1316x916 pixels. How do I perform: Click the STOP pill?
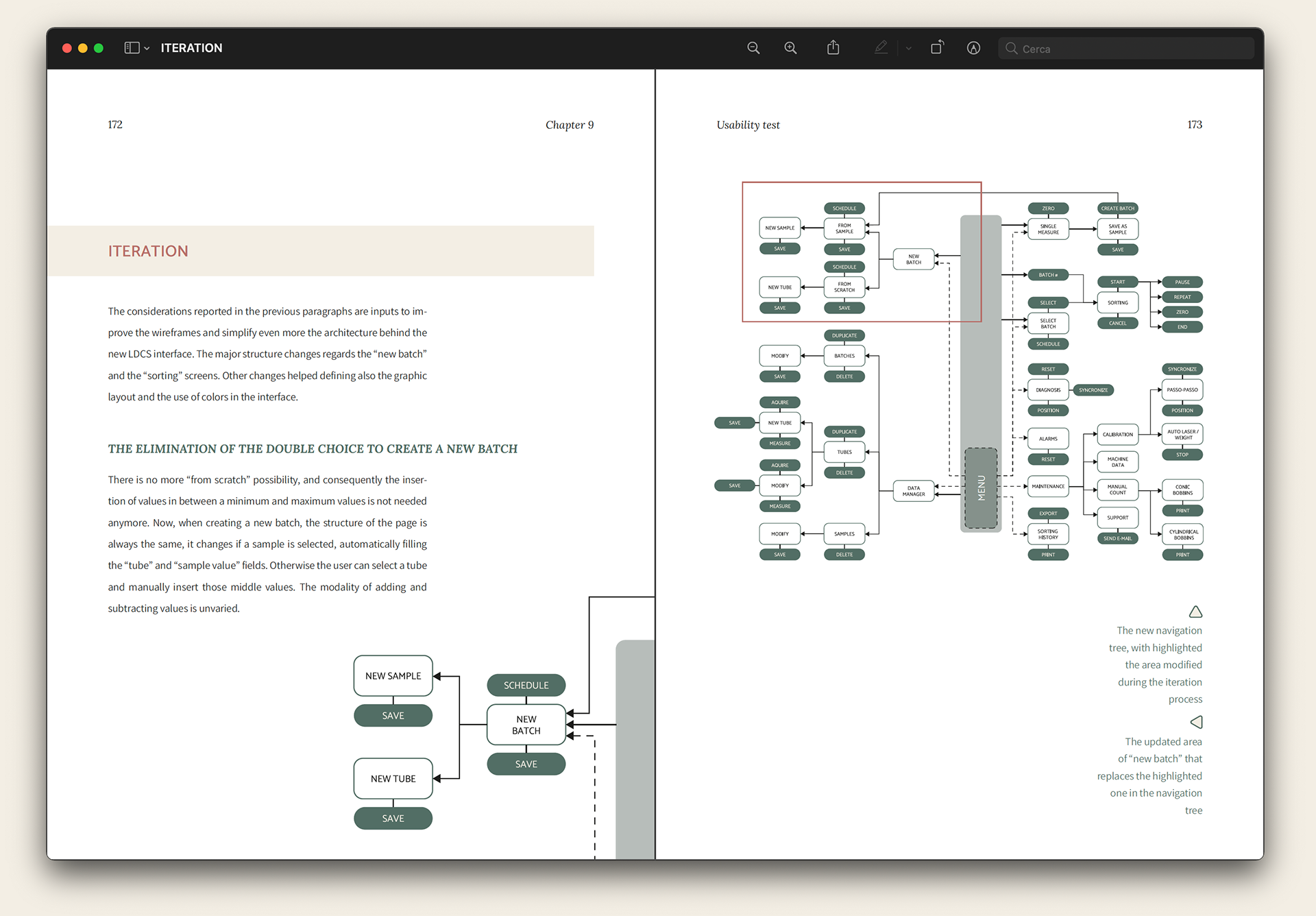tap(1182, 455)
